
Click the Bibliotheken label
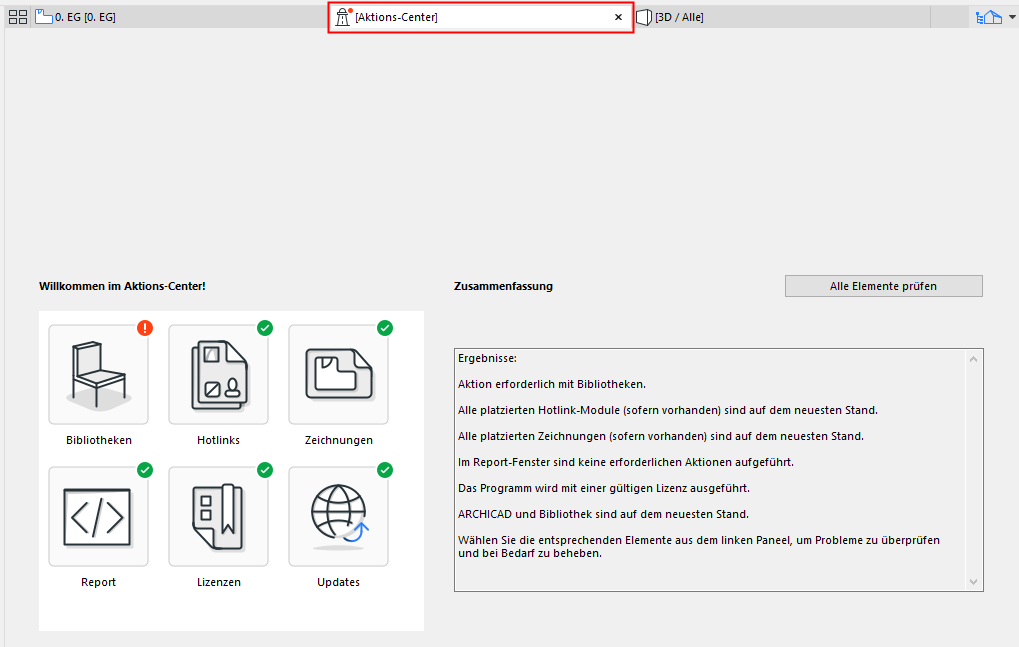click(x=99, y=440)
